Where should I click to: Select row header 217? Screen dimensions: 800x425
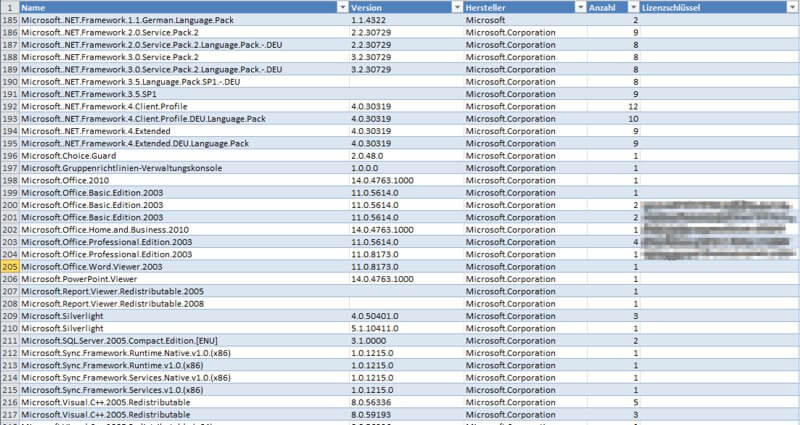(x=10, y=415)
